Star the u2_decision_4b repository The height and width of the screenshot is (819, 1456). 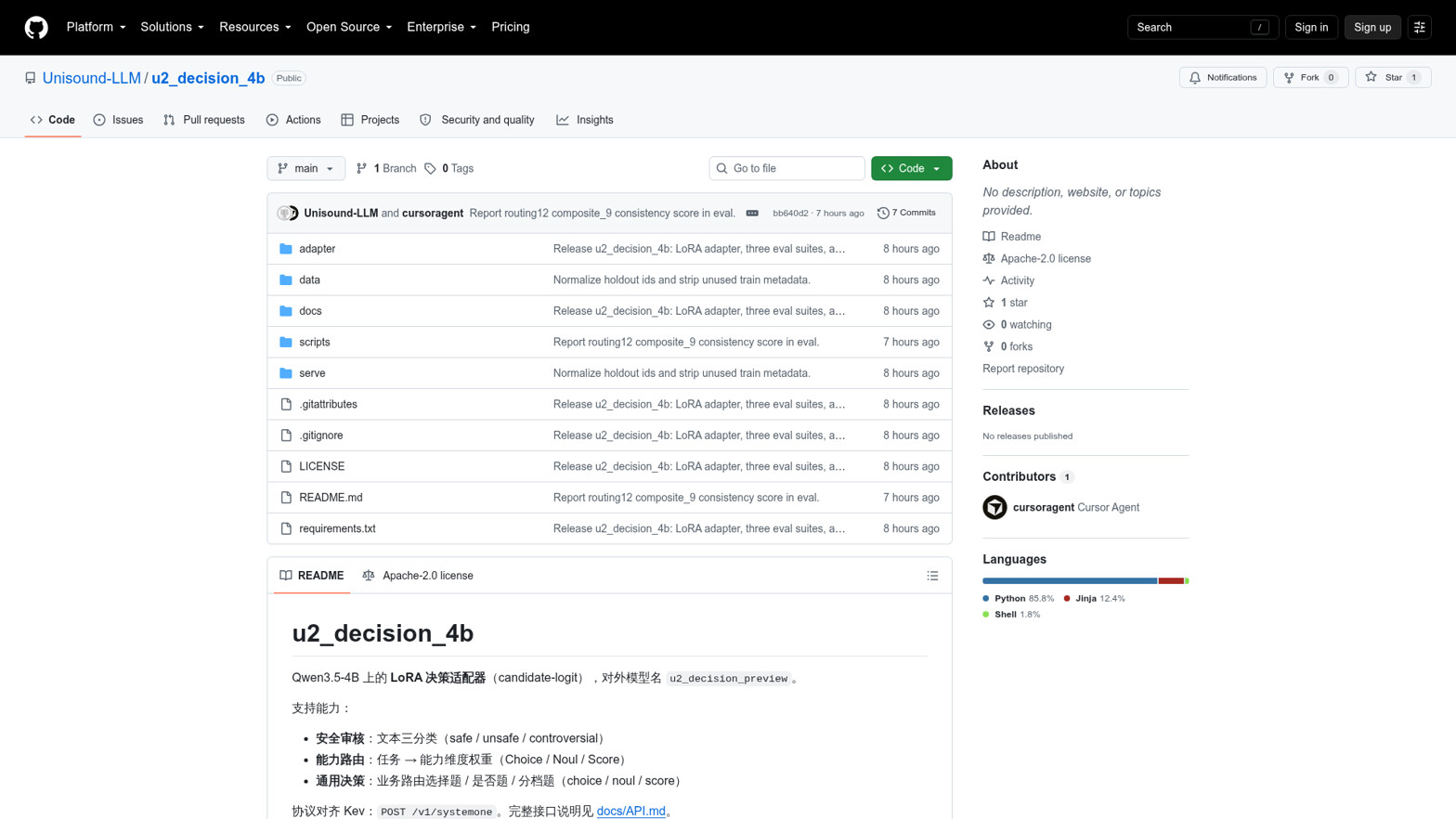(1393, 78)
